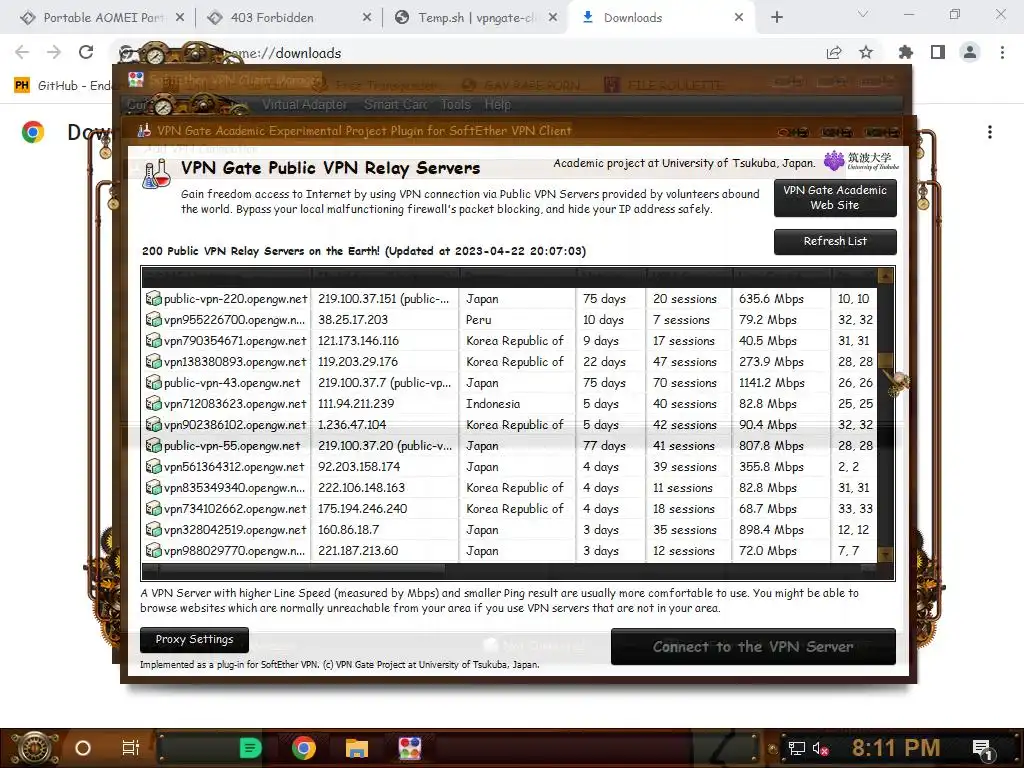Select server vpn955226700 from Peru
The image size is (1024, 768).
[509, 319]
